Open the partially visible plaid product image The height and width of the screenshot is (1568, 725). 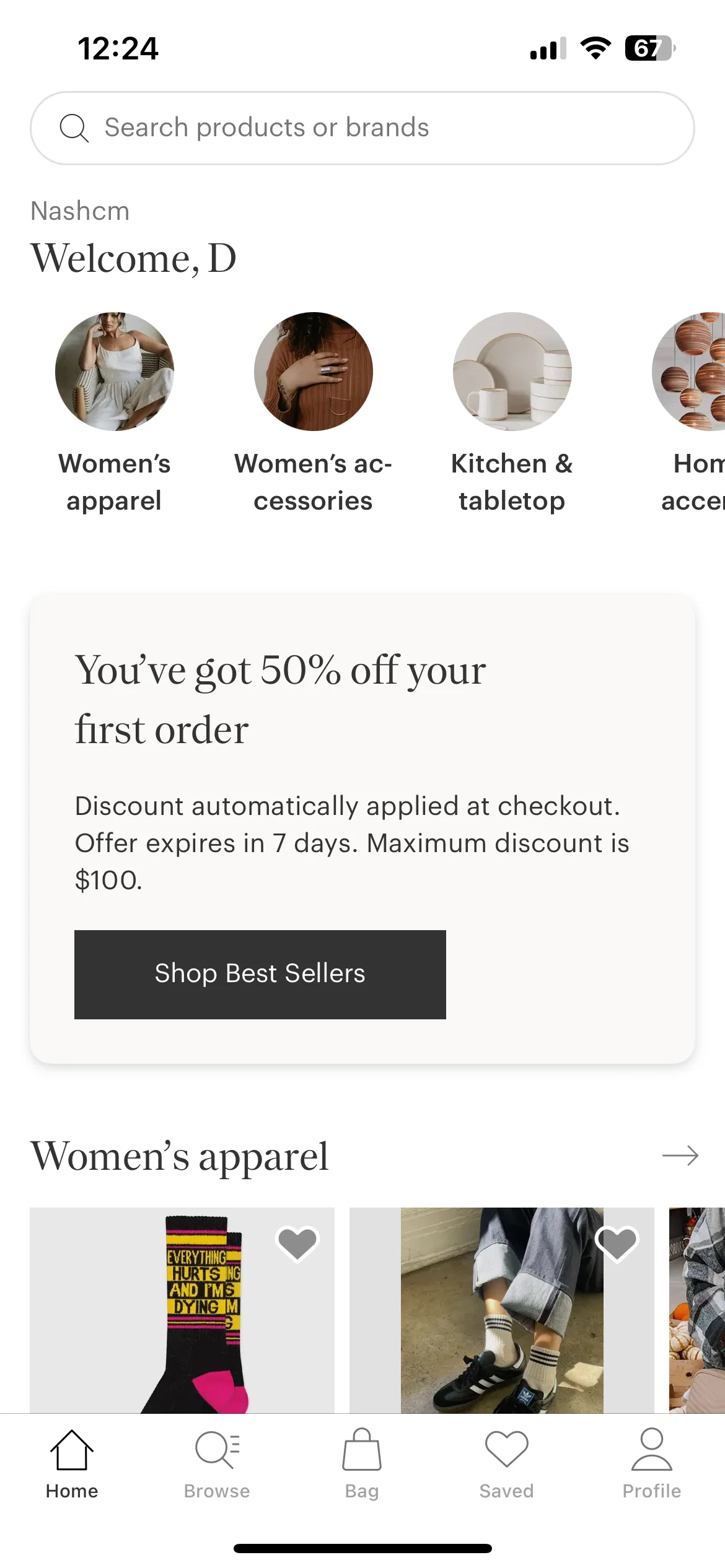(x=697, y=1310)
